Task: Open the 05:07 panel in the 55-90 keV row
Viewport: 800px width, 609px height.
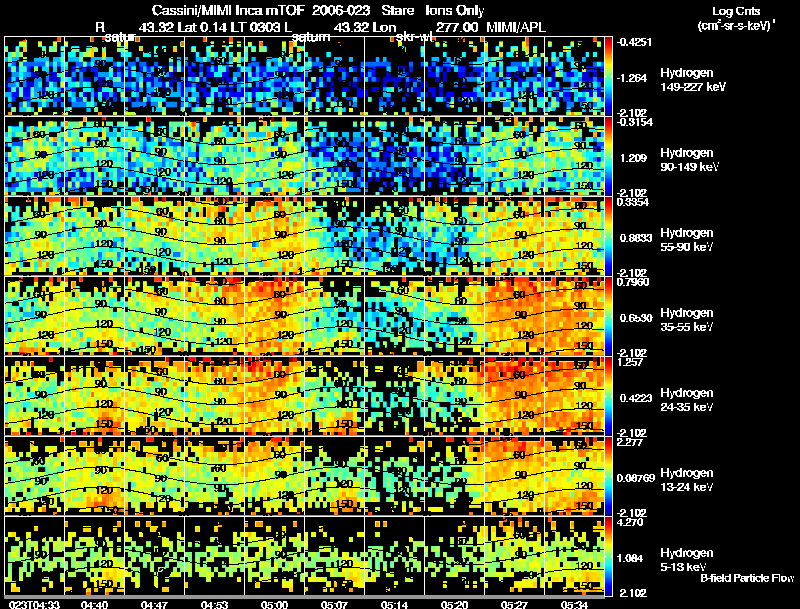Action: pos(334,236)
